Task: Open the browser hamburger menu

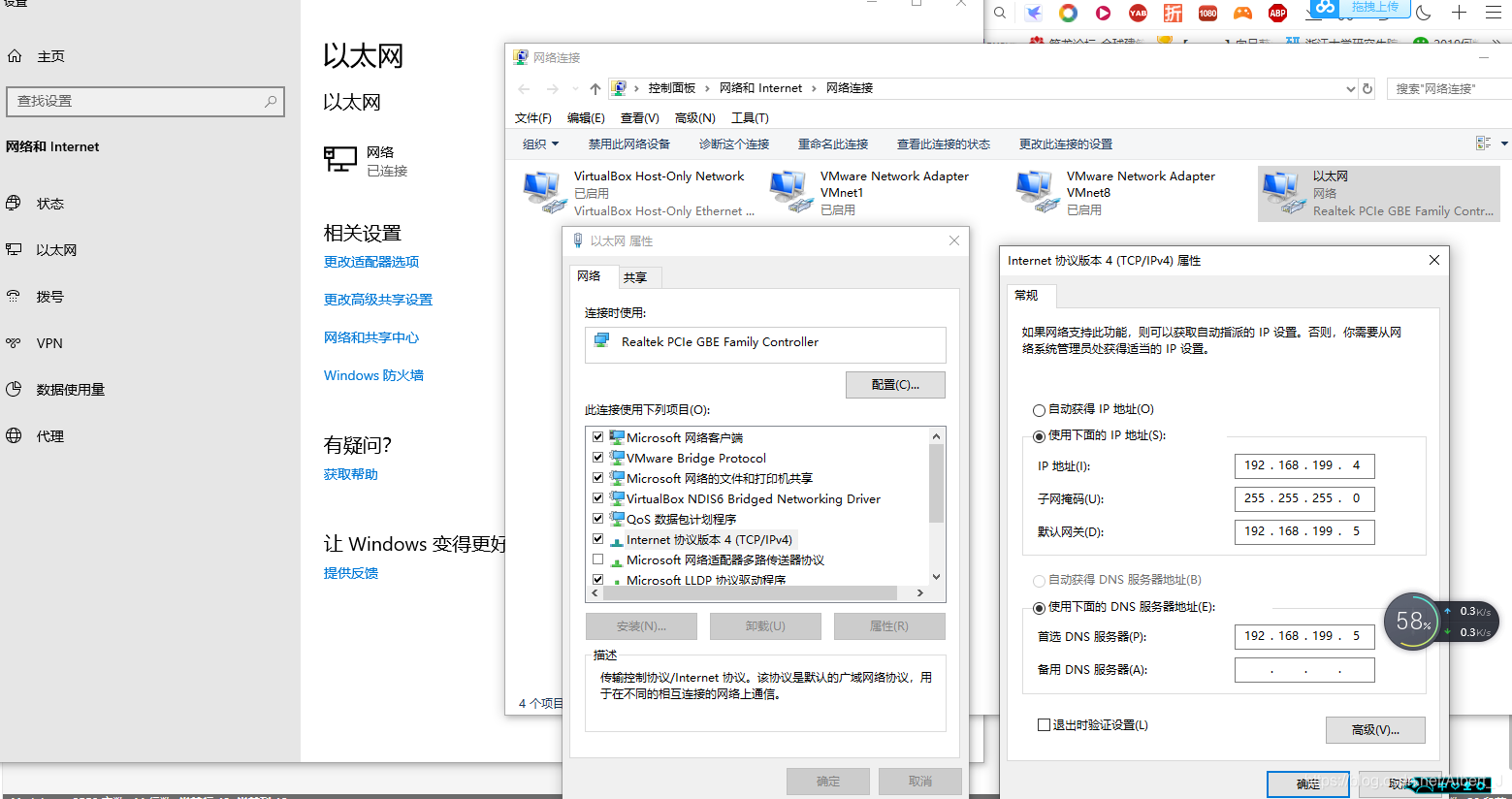Action: click(1494, 12)
